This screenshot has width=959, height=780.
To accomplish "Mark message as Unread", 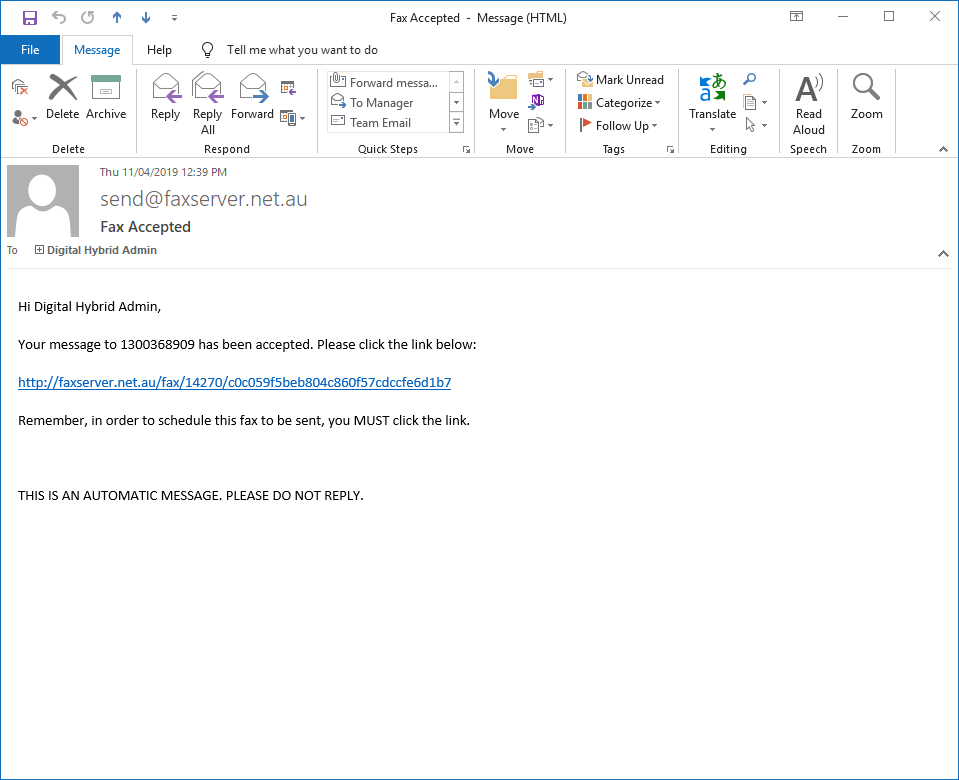I will click(x=620, y=80).
